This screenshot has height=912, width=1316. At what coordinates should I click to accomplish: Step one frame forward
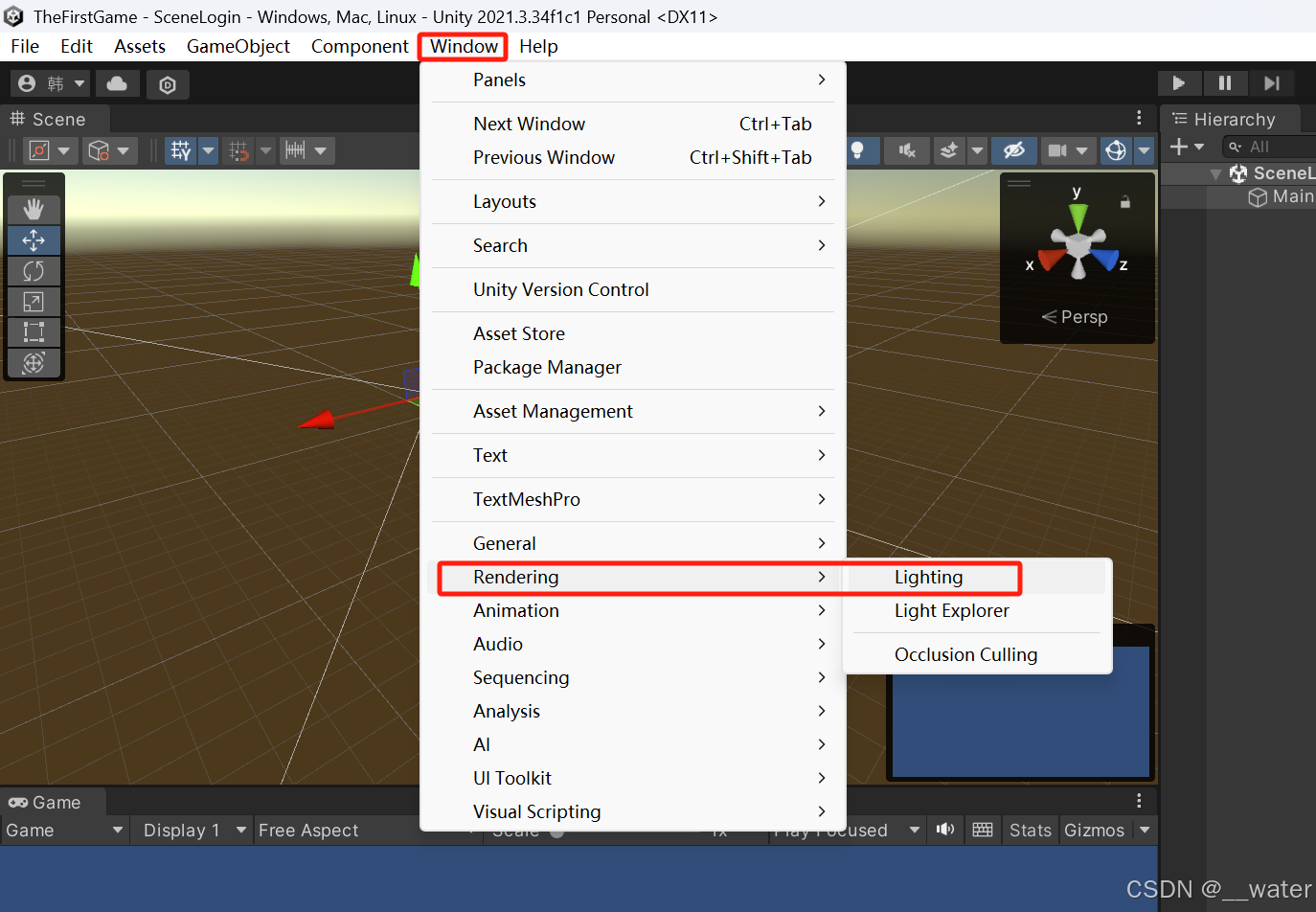(x=1272, y=83)
